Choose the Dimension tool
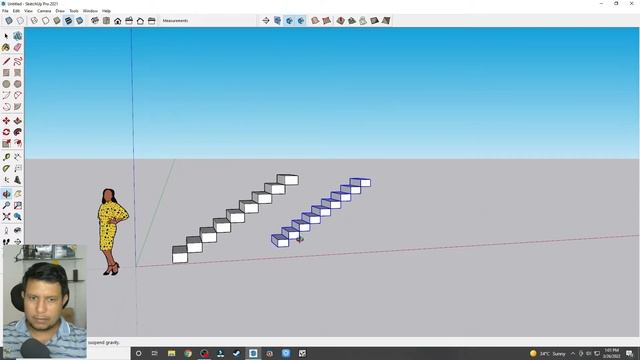This screenshot has height=360, width=640. pos(18,157)
